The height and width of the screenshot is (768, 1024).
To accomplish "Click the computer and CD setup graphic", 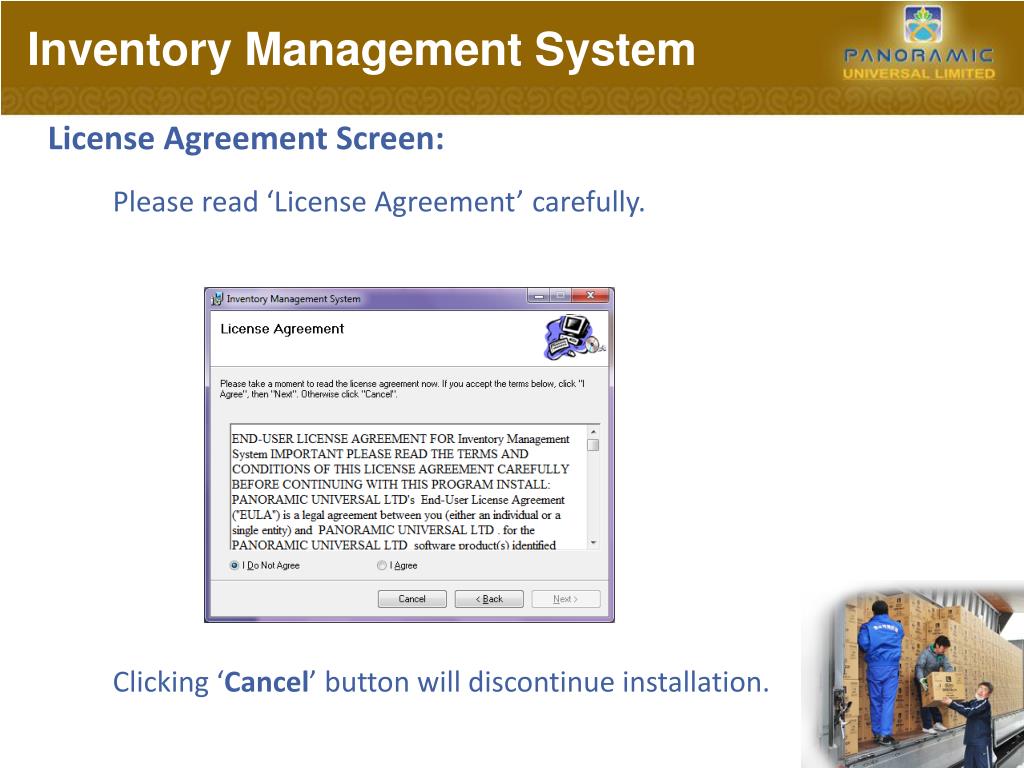I will pyautogui.click(x=575, y=337).
